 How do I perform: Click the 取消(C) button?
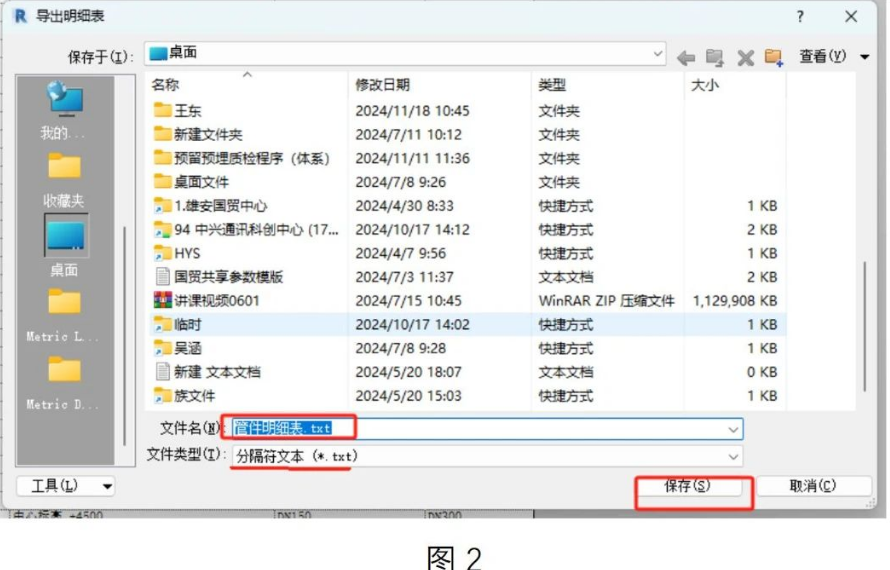pyautogui.click(x=813, y=486)
